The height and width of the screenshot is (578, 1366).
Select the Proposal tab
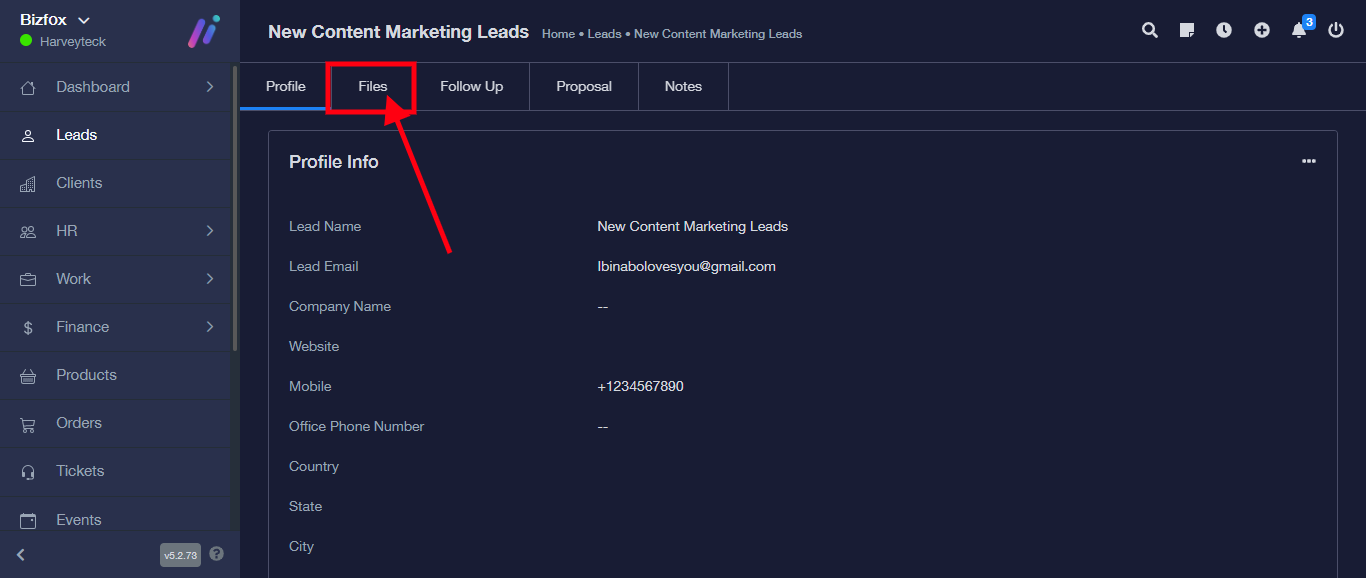coord(584,87)
